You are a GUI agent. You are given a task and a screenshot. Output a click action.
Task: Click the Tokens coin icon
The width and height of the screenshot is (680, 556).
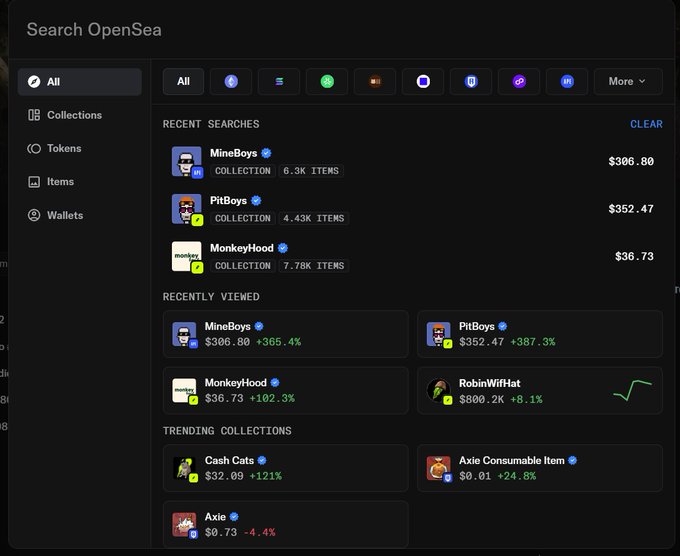click(x=34, y=148)
